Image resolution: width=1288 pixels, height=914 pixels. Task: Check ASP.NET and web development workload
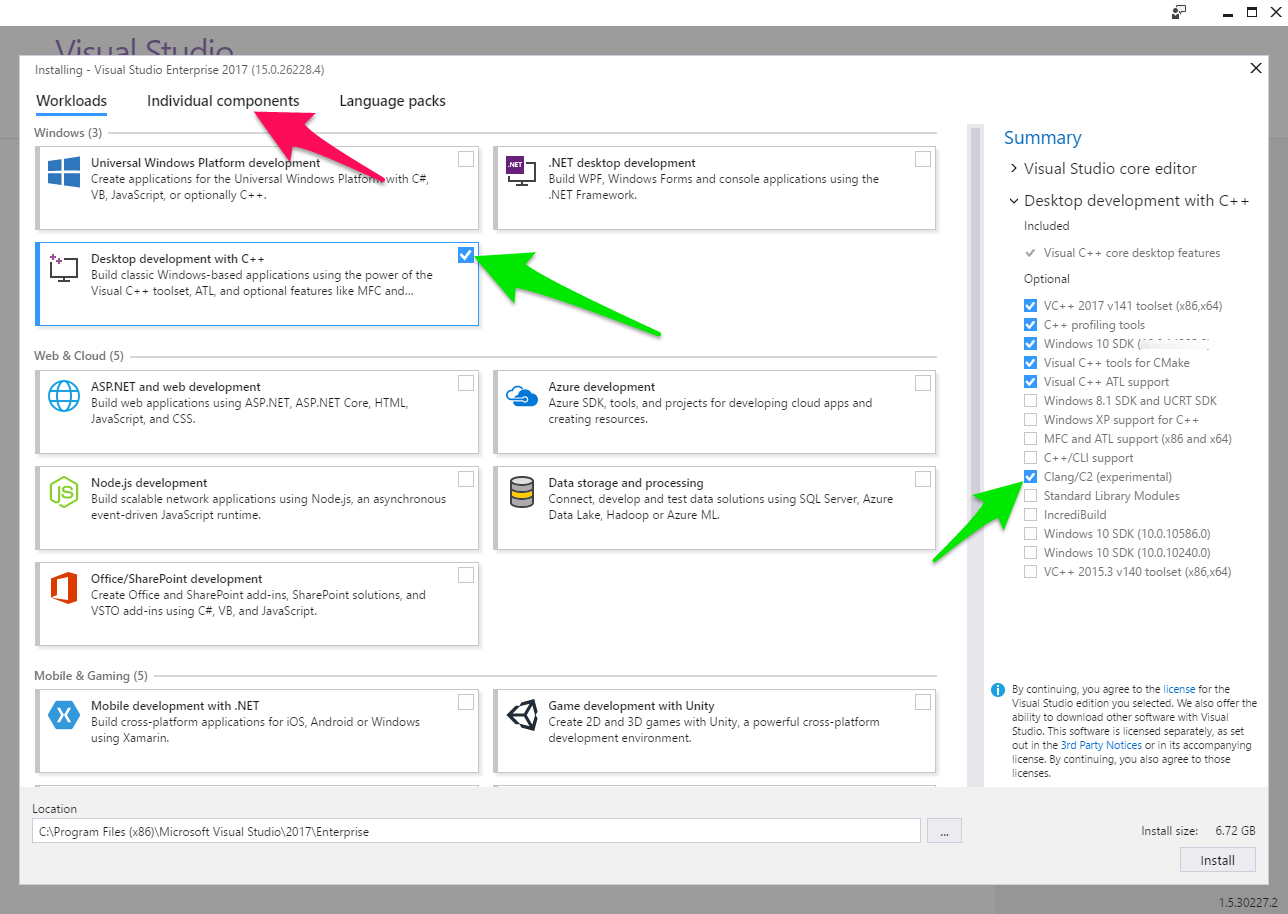tap(466, 383)
